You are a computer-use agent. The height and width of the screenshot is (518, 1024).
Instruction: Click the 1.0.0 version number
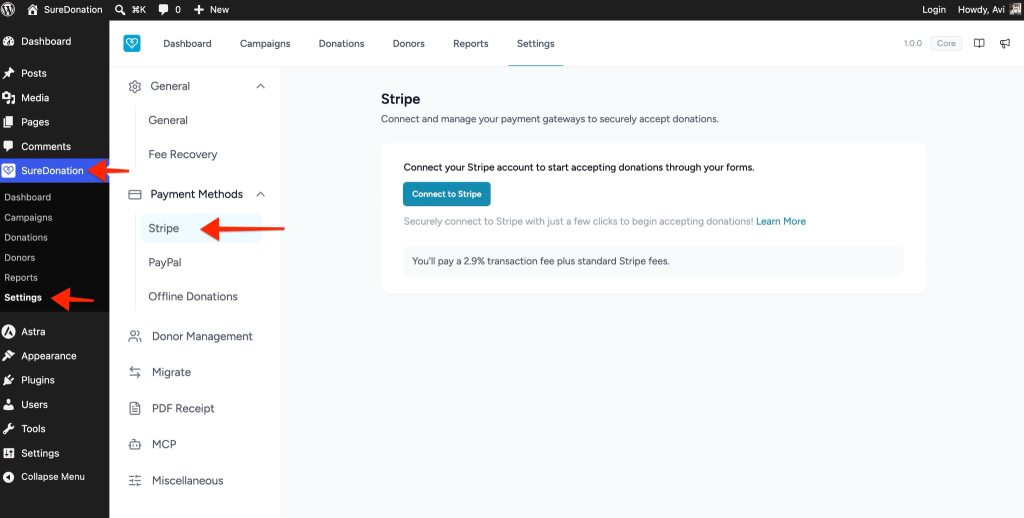[912, 44]
